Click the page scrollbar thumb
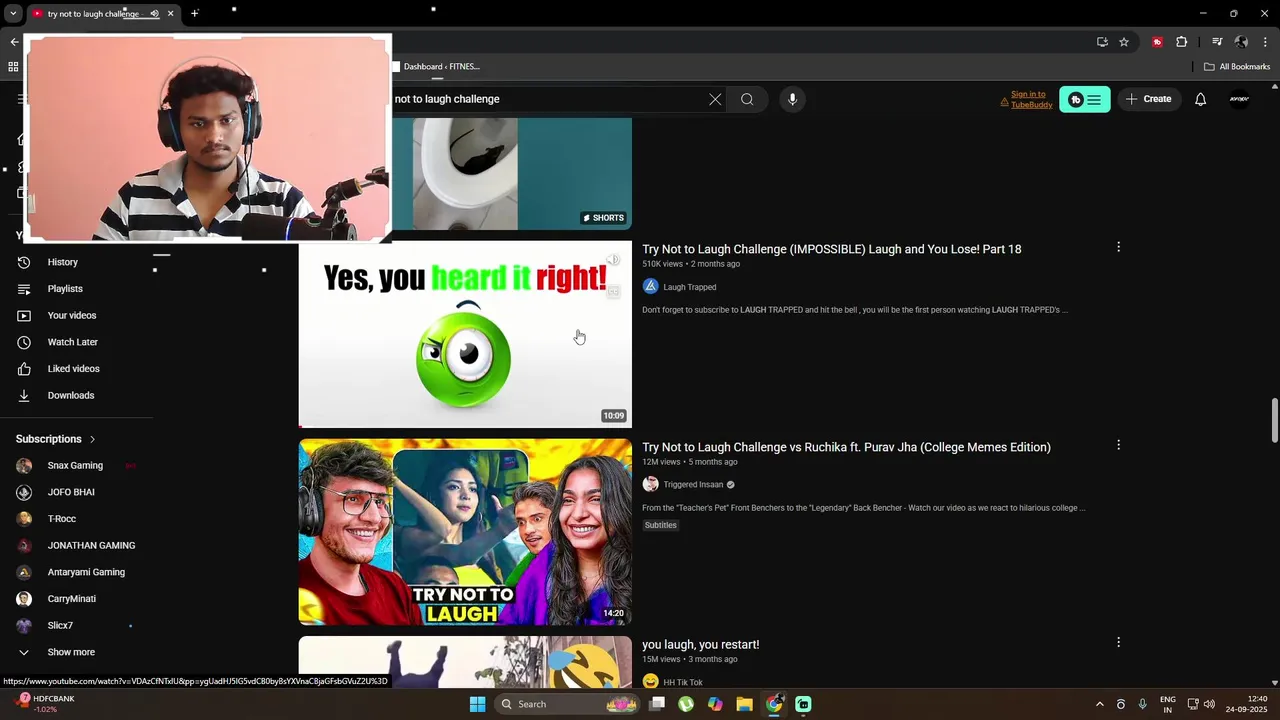1280x720 pixels. (x=1274, y=419)
